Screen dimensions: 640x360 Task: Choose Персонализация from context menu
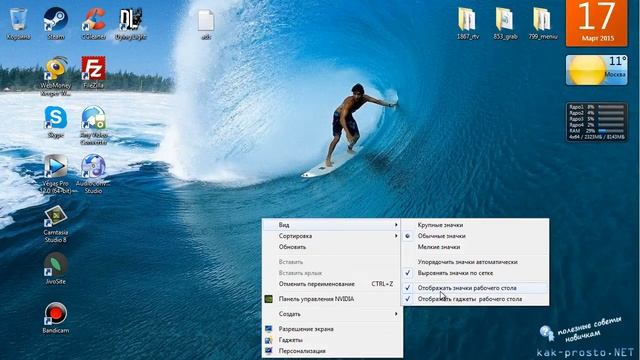[x=332, y=351]
